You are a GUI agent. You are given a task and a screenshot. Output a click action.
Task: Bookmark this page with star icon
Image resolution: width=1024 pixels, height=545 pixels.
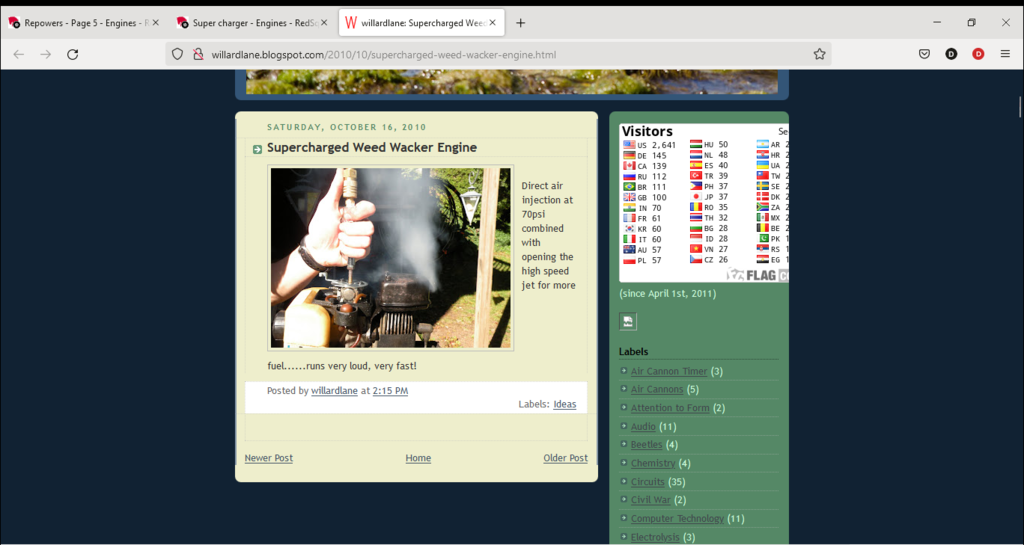pos(820,55)
